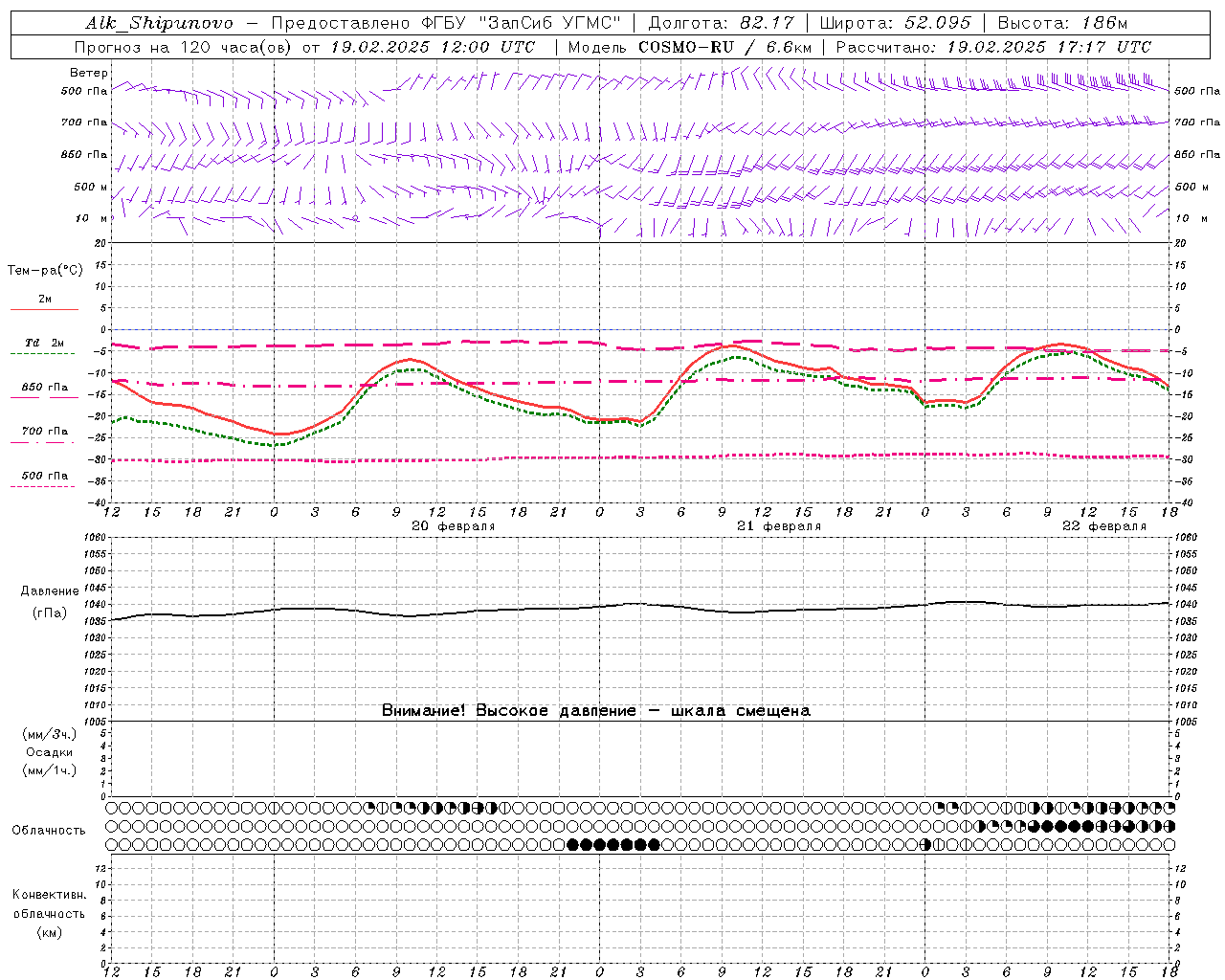Viewport: 1225px width, 980px height.
Task: Select the latitude value Широта: 52.095
Action: click(x=896, y=24)
